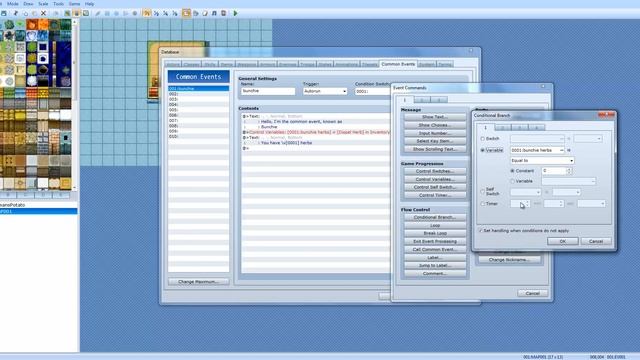Set map zoom to 1/4 scale

coord(165,13)
